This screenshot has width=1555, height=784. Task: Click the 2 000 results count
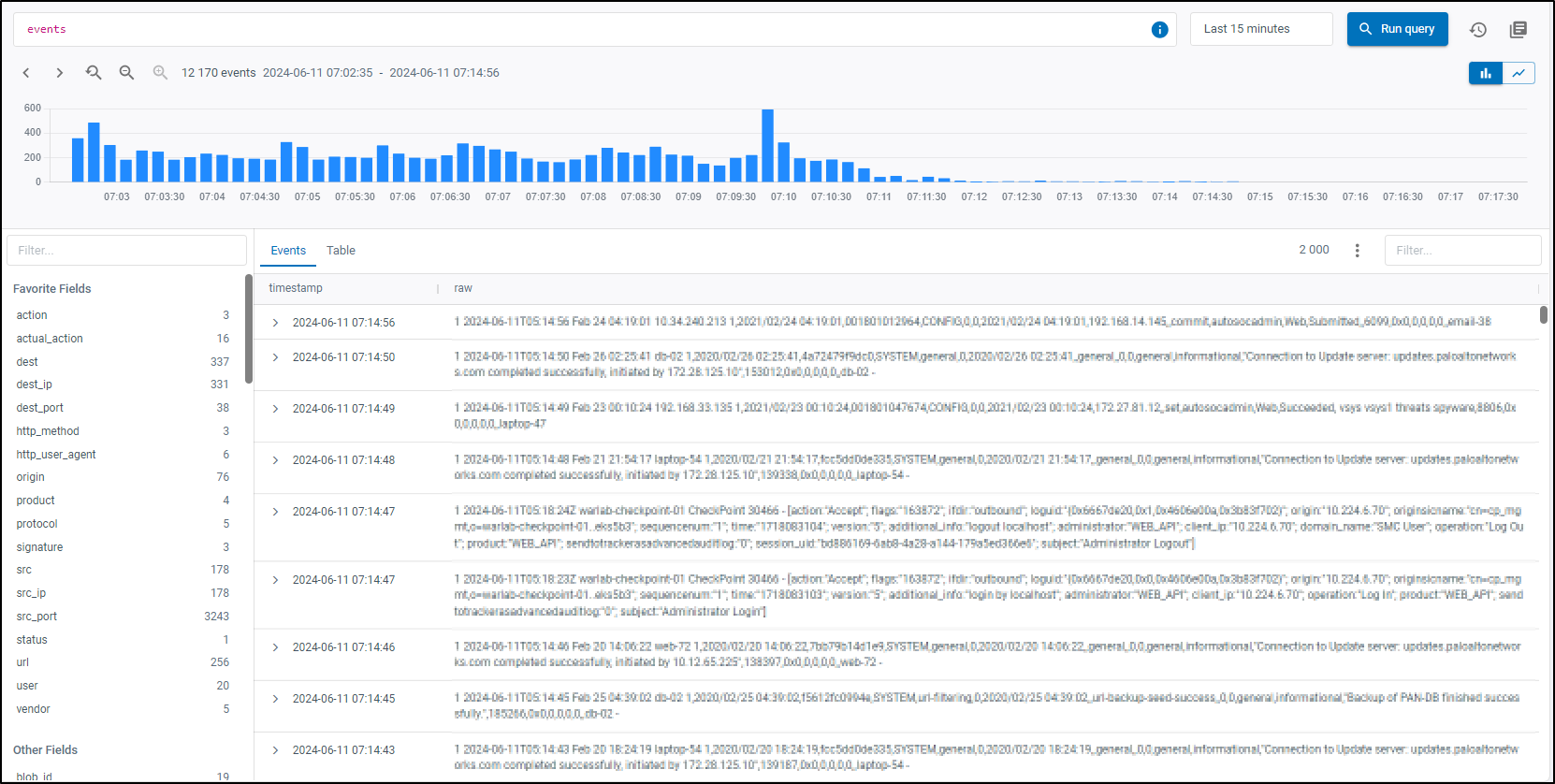pyautogui.click(x=1314, y=250)
